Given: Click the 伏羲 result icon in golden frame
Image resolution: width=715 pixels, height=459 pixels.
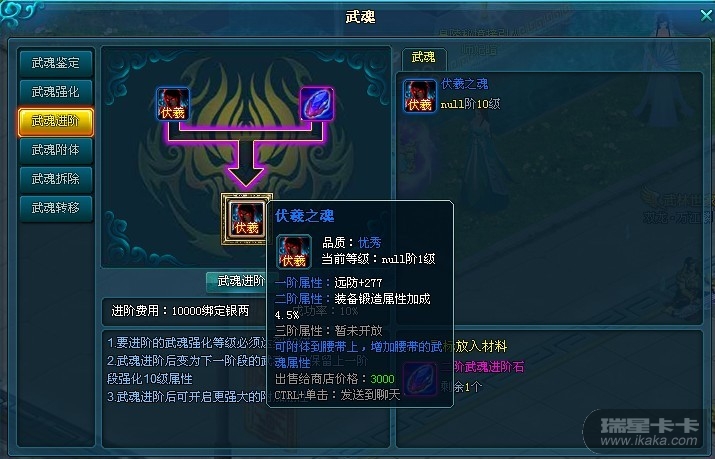Looking at the screenshot, I should pos(247,219).
